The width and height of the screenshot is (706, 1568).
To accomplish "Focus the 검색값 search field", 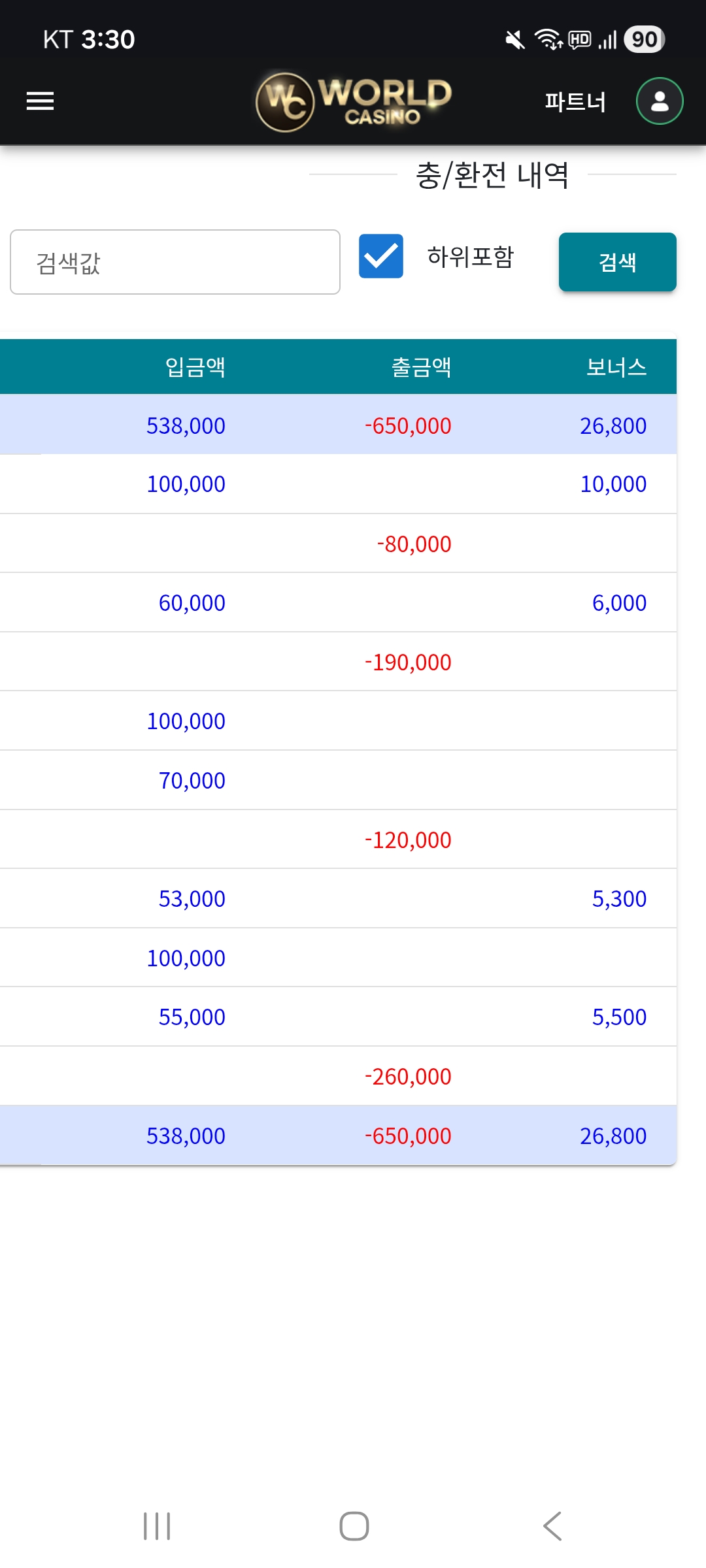I will 175,262.
